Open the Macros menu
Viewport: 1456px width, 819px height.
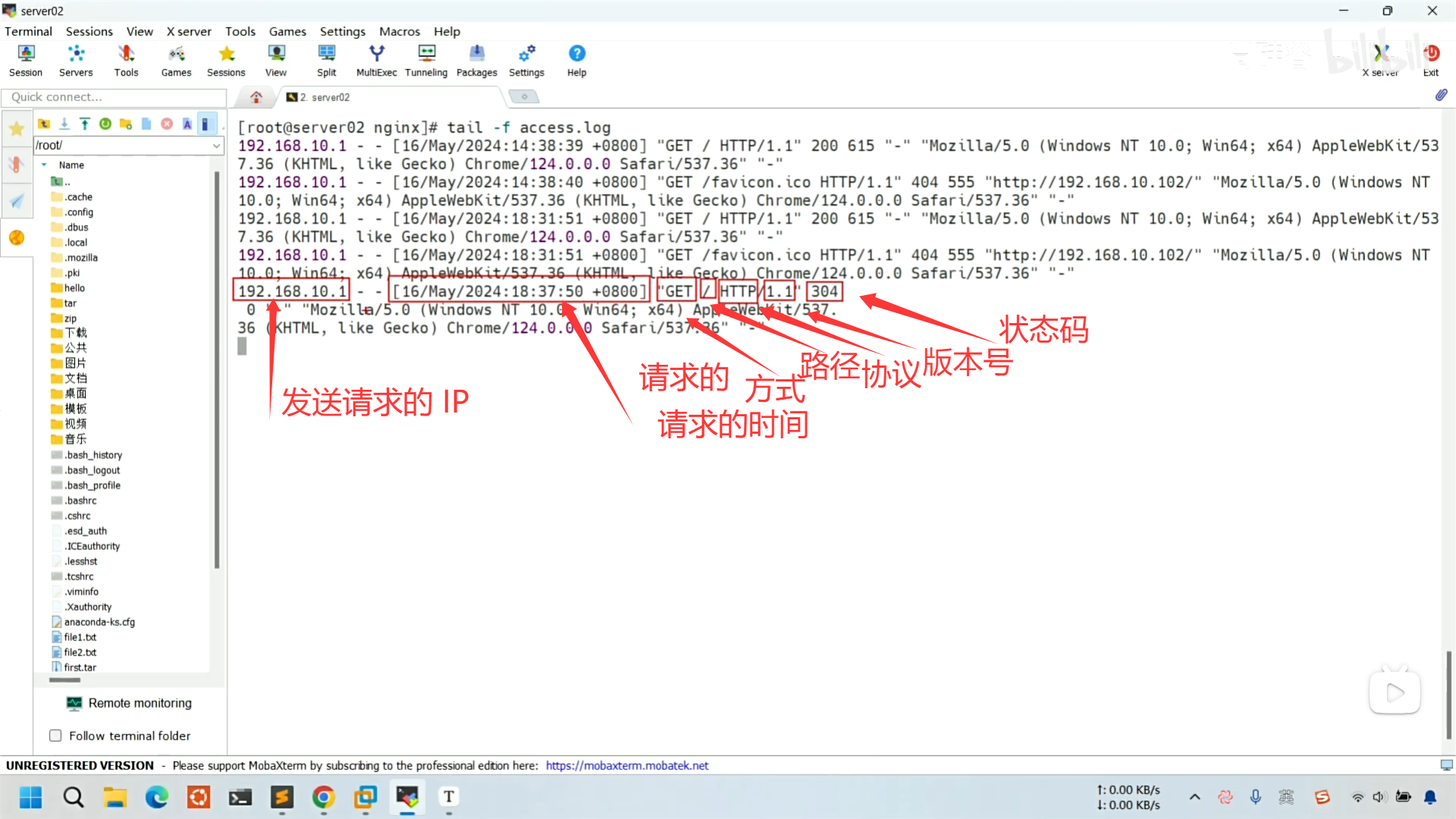(399, 31)
